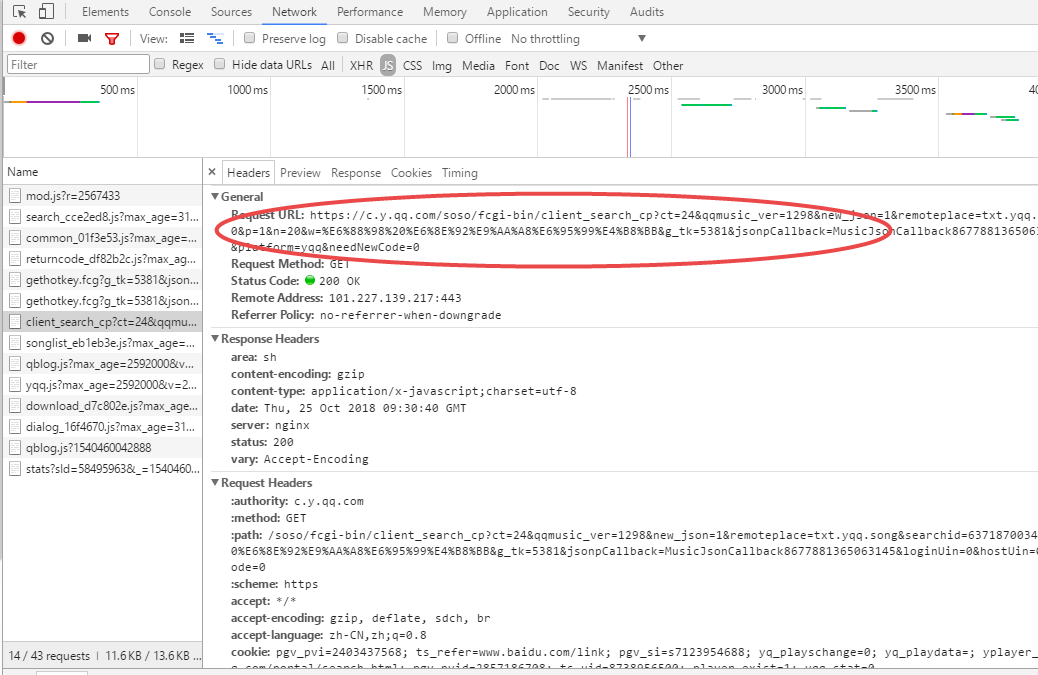This screenshot has width=1038, height=675.
Task: Tick the Hide data URLs checkbox
Action: 219,64
